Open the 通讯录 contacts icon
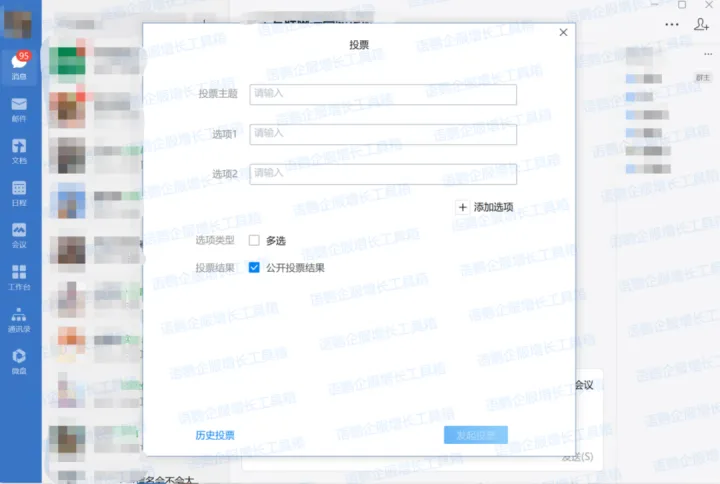Image resolution: width=720 pixels, height=484 pixels. (x=19, y=315)
